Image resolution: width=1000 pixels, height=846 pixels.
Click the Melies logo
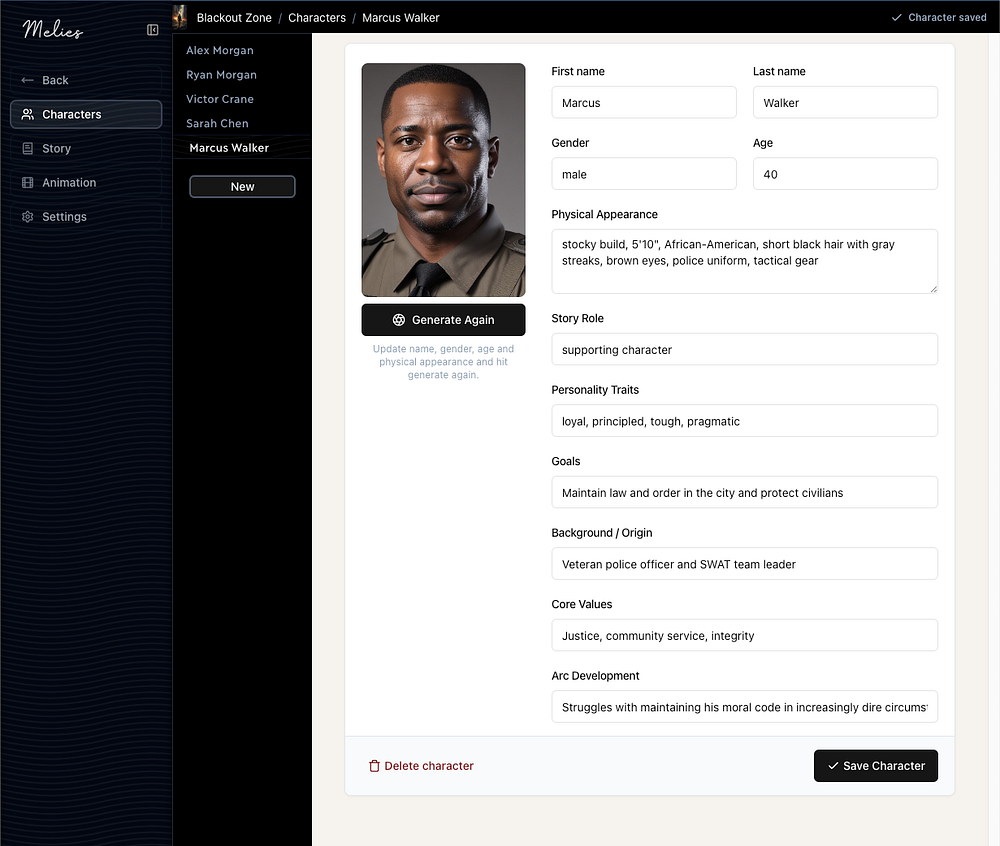(x=53, y=30)
